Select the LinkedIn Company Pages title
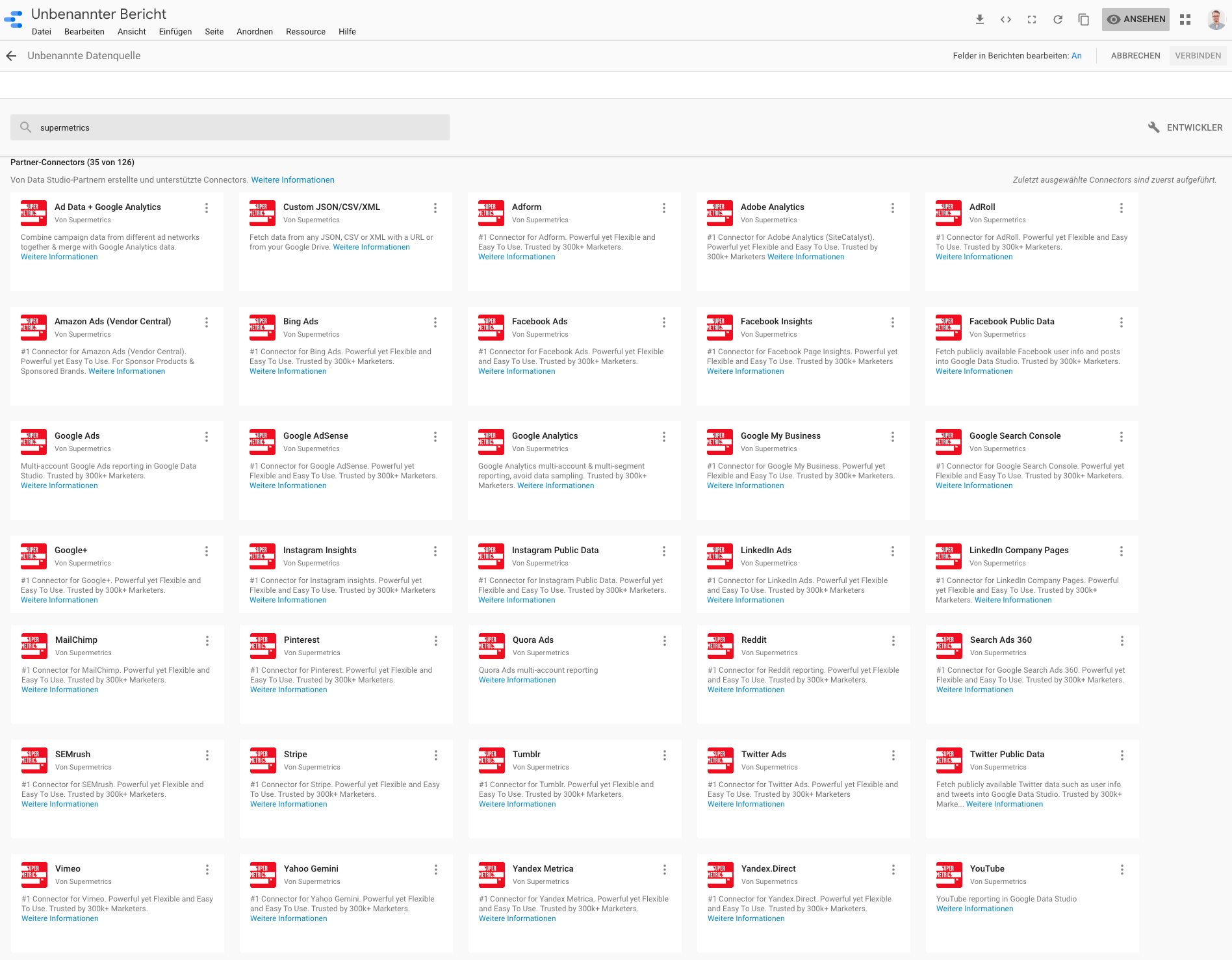The image size is (1232, 960). pyautogui.click(x=1019, y=550)
